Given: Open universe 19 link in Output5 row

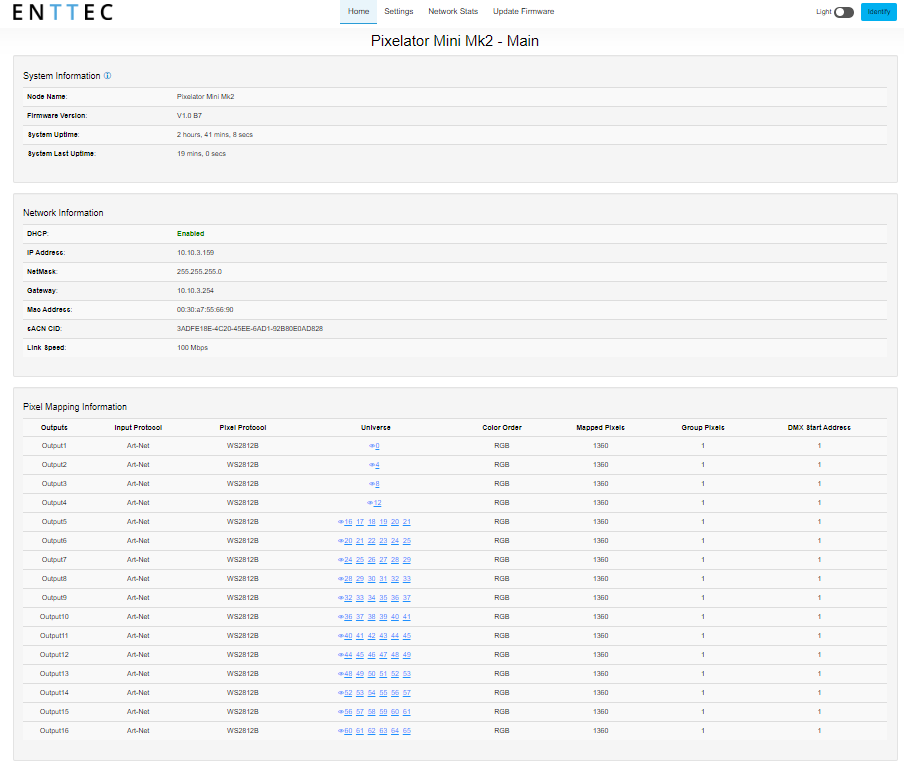Looking at the screenshot, I should 383,522.
